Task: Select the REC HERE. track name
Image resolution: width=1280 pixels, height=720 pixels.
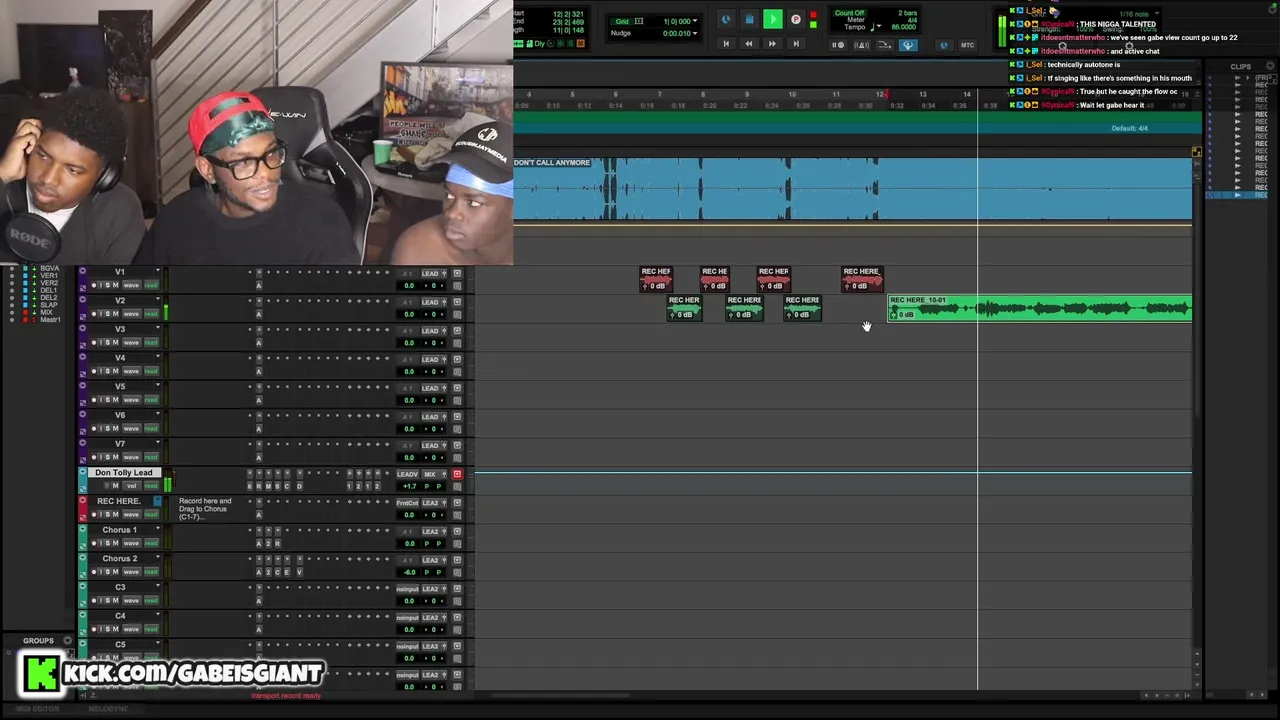Action: point(119,501)
